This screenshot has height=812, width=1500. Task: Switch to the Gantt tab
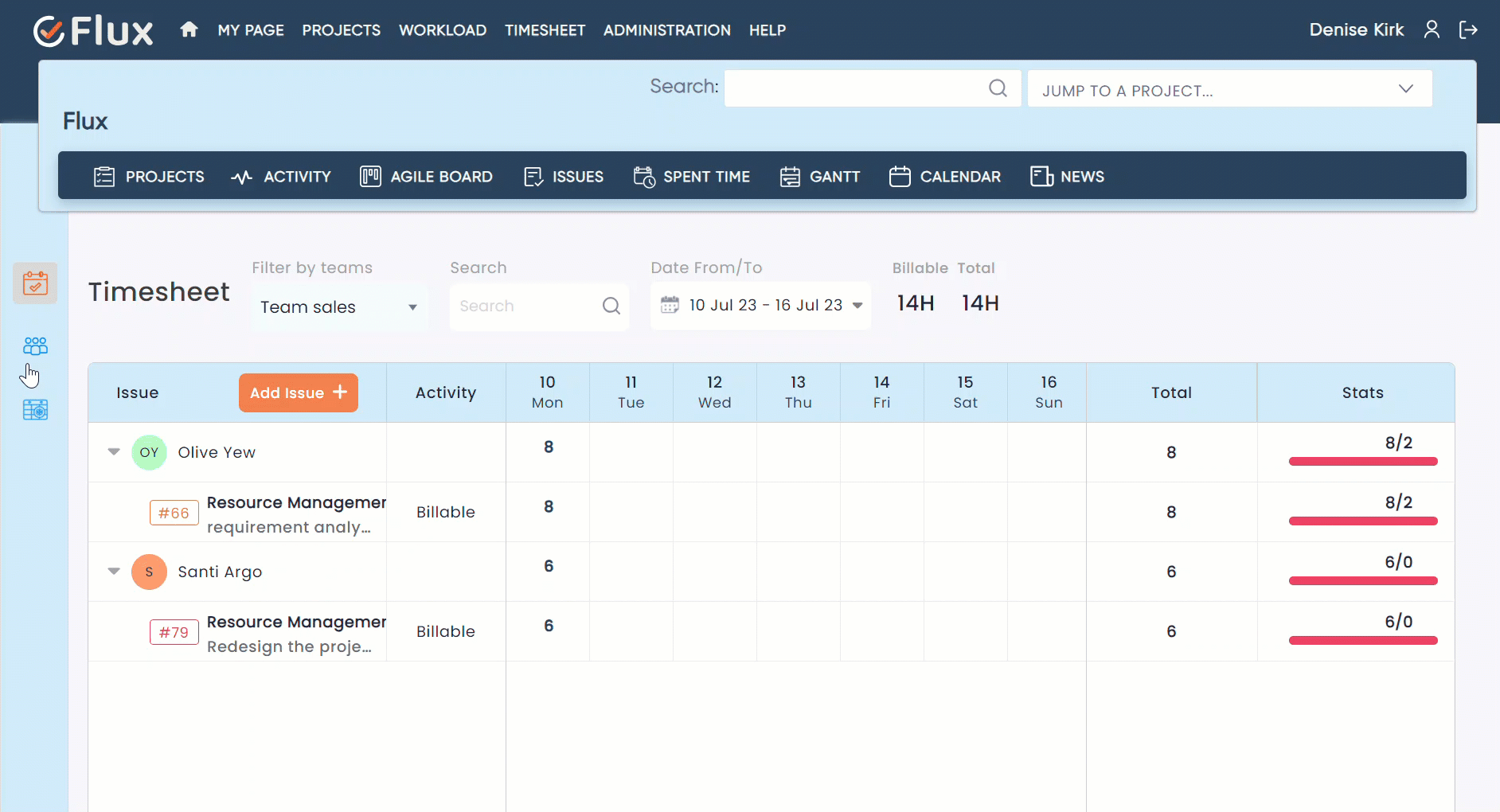coord(820,177)
